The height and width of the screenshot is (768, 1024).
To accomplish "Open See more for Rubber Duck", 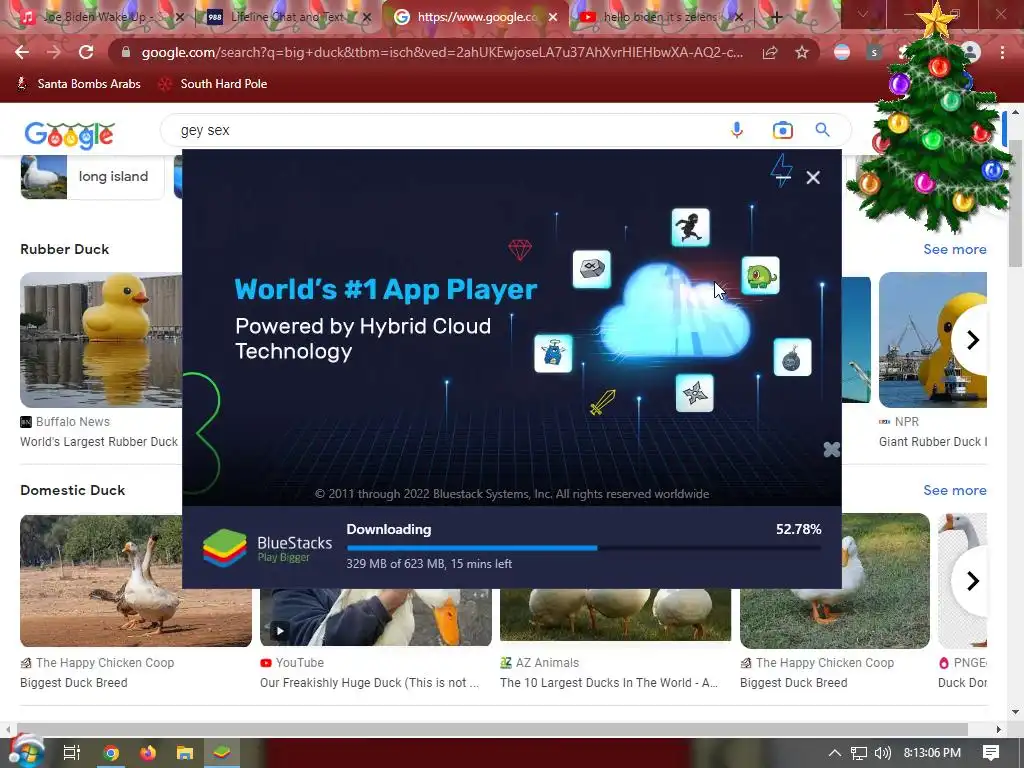I will 954,249.
